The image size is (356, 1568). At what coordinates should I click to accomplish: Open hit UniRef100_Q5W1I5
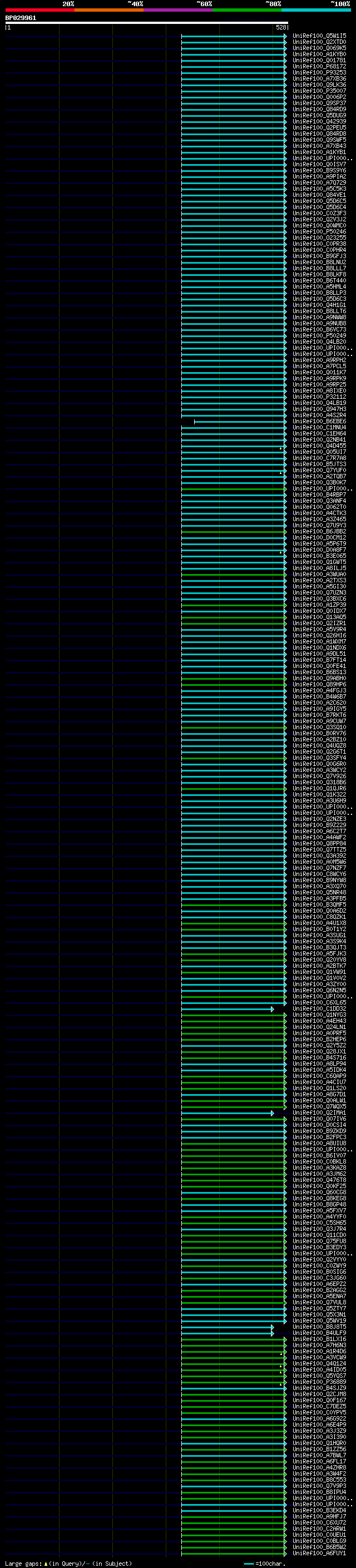(x=319, y=36)
